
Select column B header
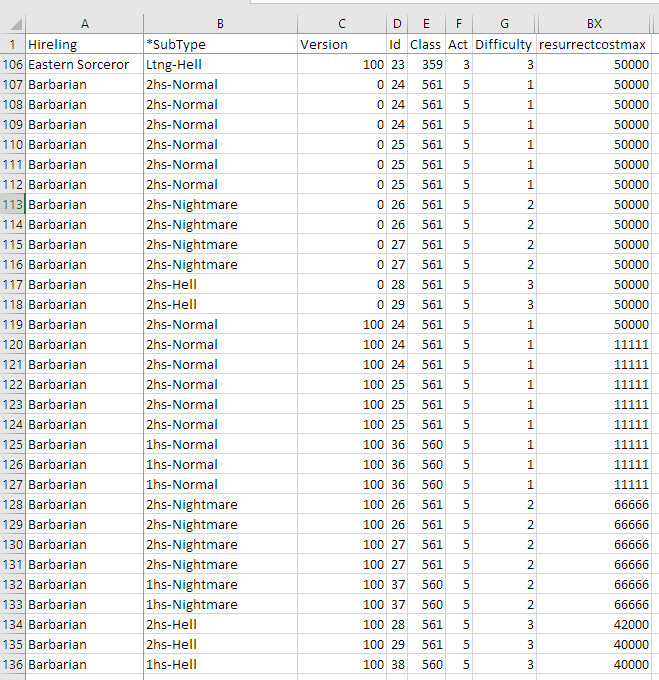click(x=220, y=24)
